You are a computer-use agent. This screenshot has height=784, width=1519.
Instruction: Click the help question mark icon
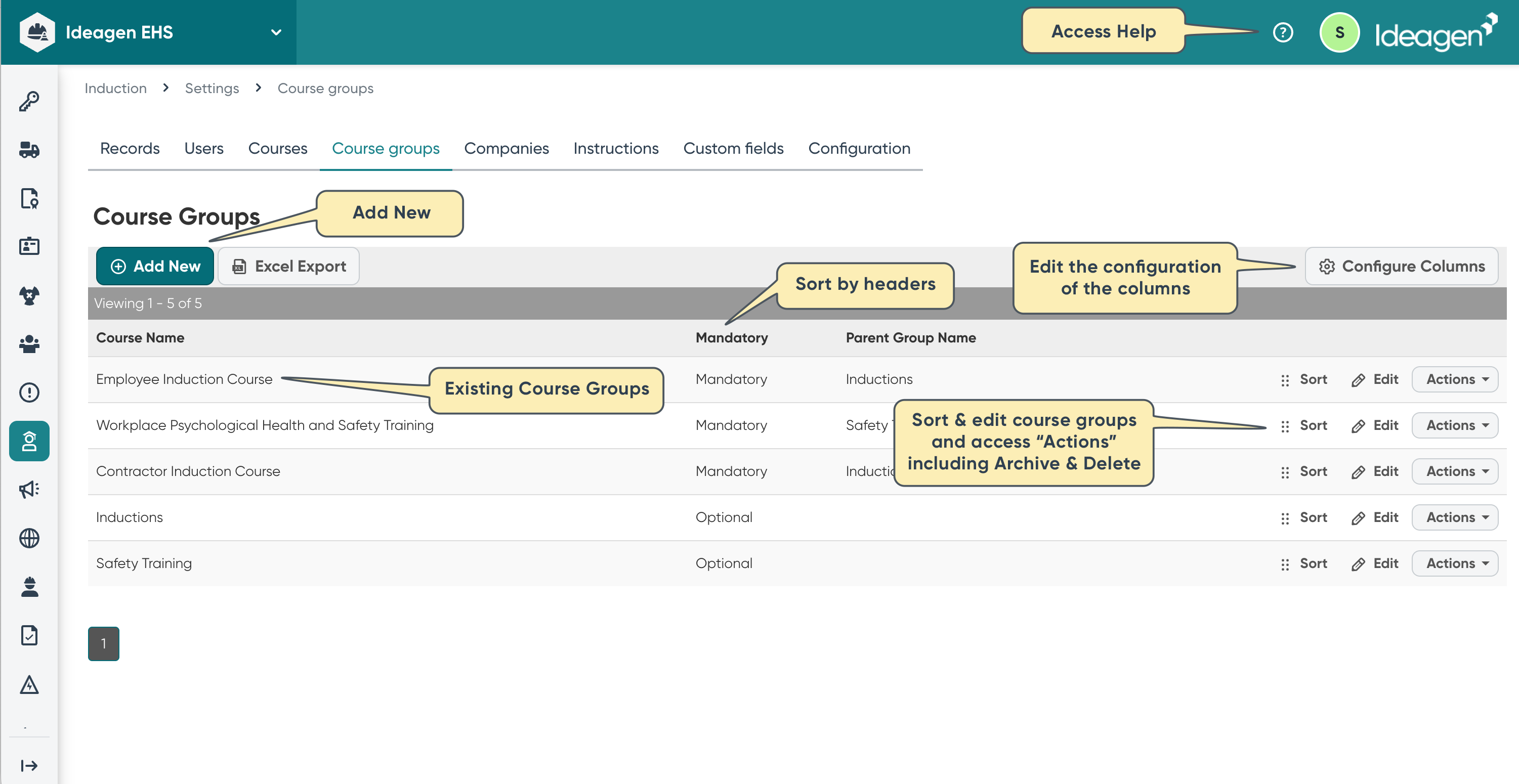[x=1283, y=32]
